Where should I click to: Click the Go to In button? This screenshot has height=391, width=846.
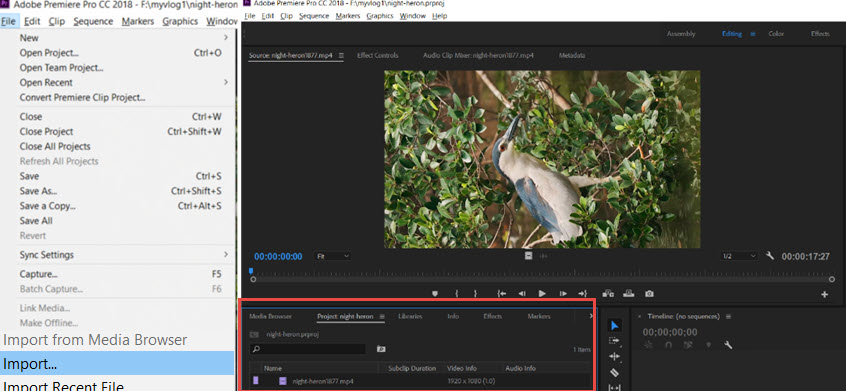point(501,294)
